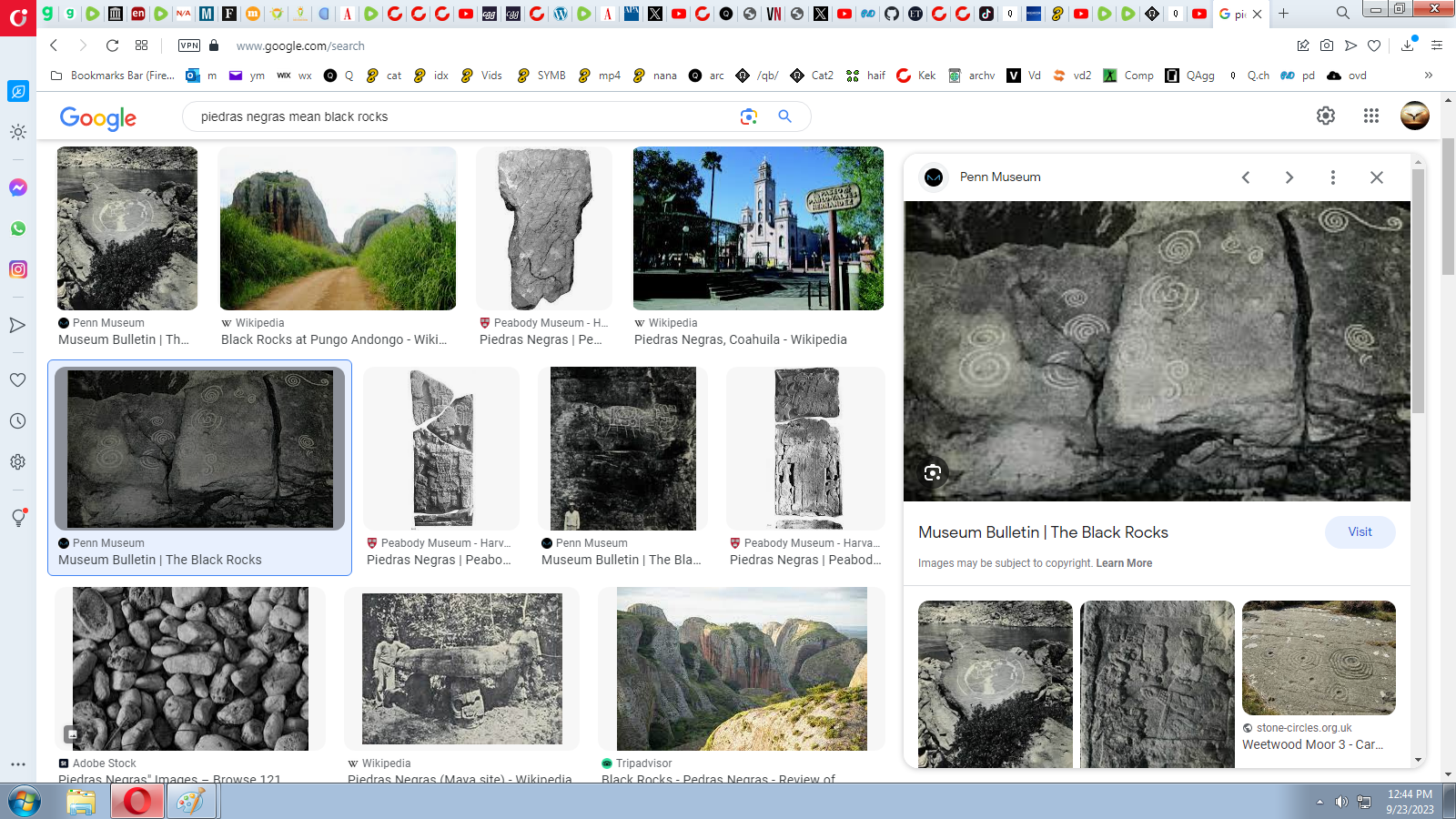Open Adobe Stock black pebbles thumbnail
Image resolution: width=1456 pixels, height=819 pixels.
pyautogui.click(x=190, y=669)
